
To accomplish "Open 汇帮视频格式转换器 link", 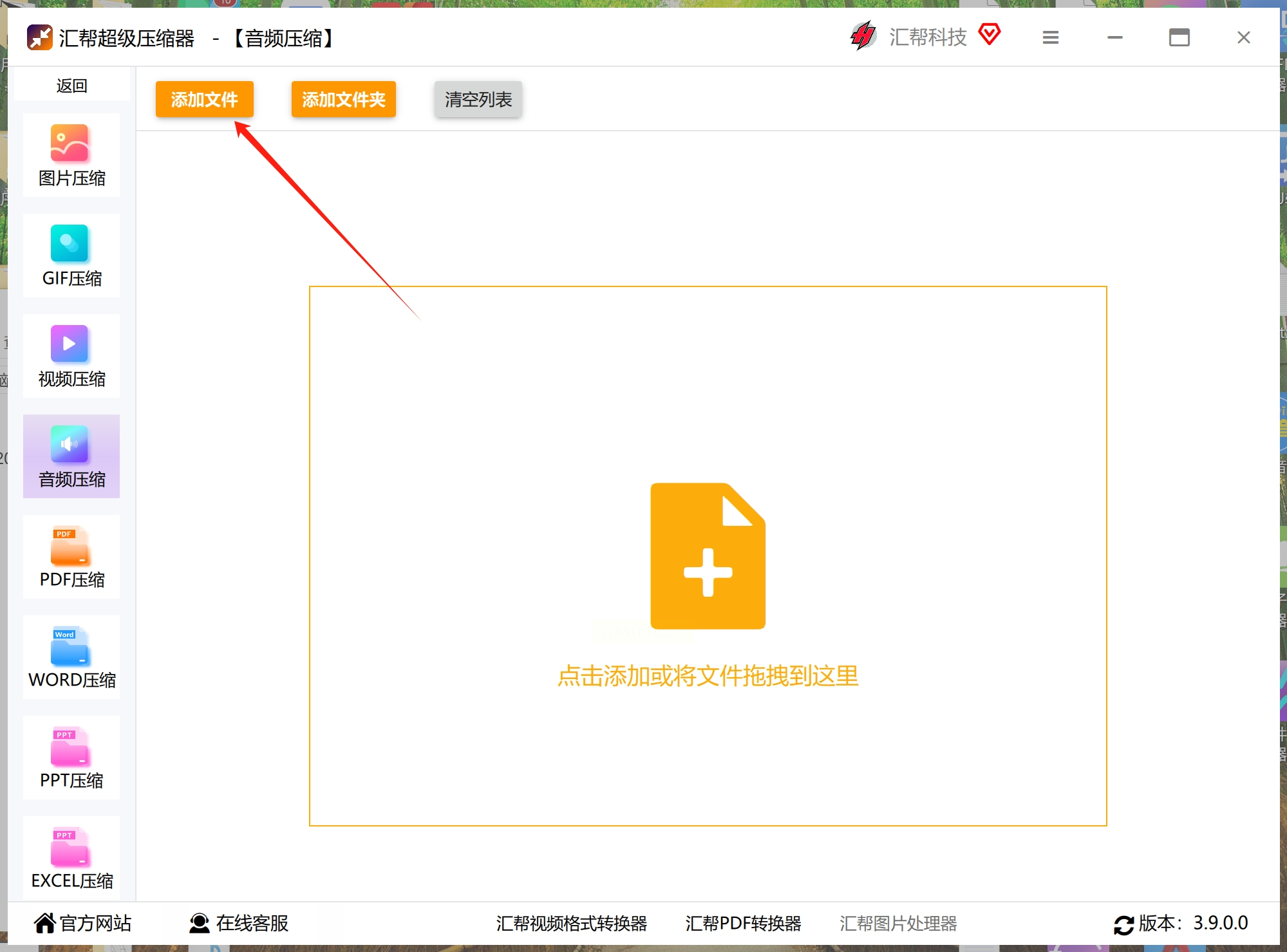I will coord(571,923).
